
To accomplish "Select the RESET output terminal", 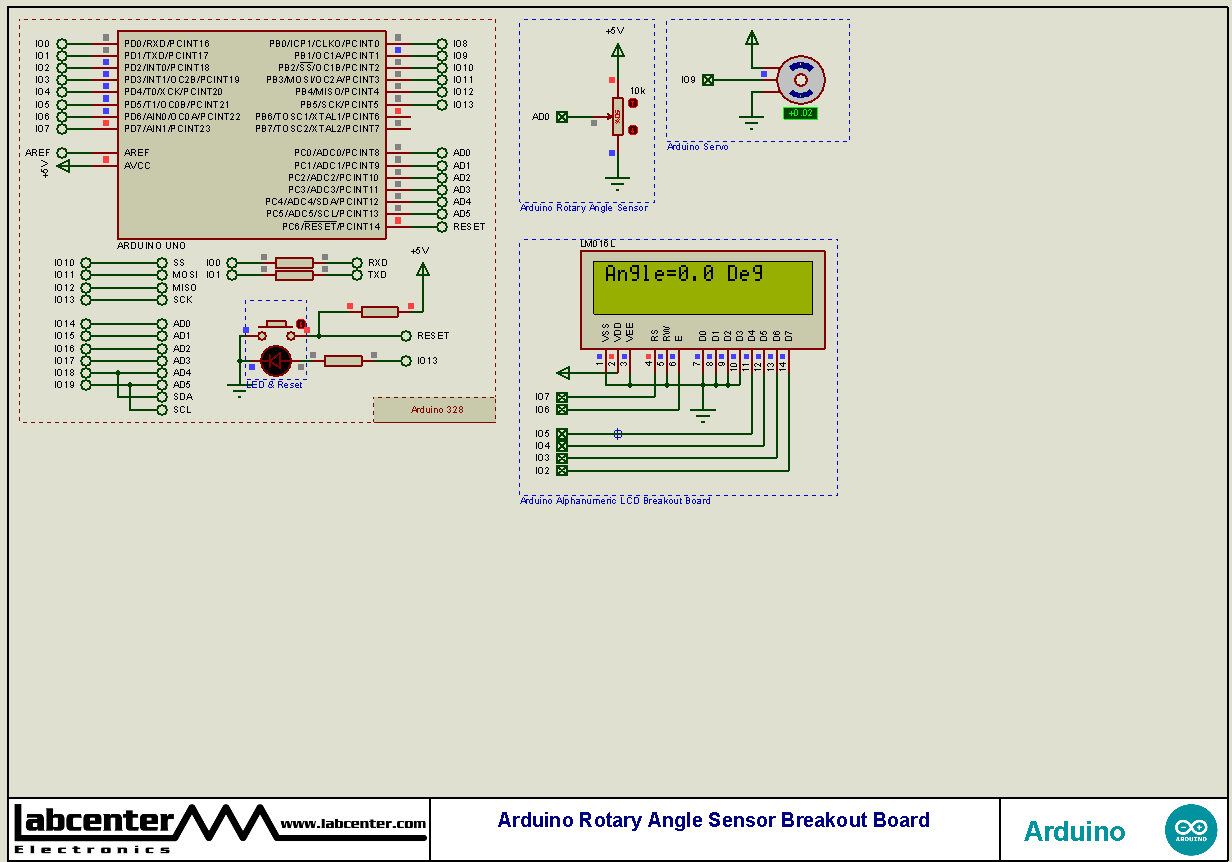I will [x=406, y=335].
